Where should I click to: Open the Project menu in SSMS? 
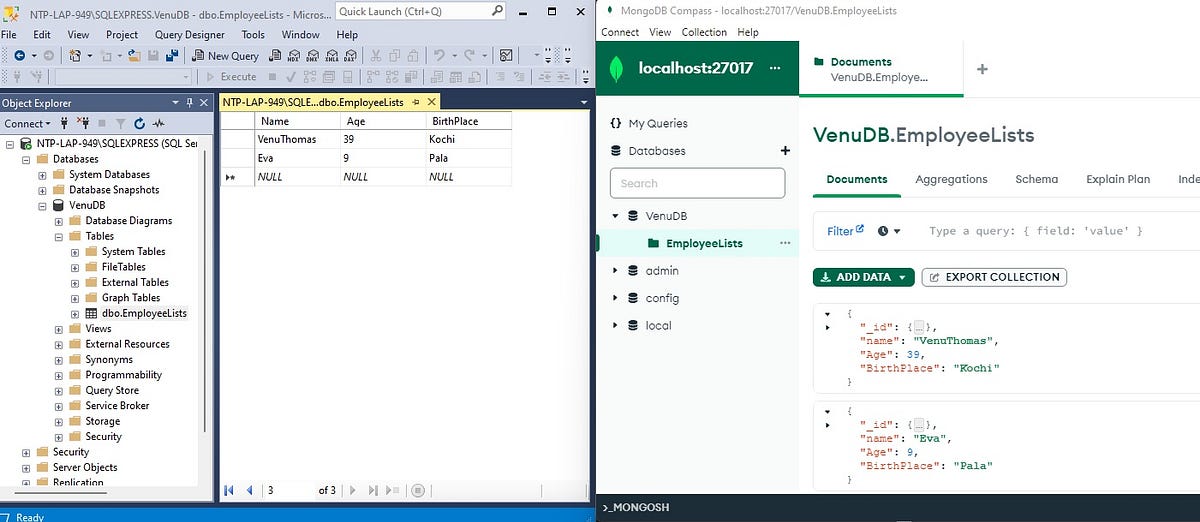coord(122,34)
